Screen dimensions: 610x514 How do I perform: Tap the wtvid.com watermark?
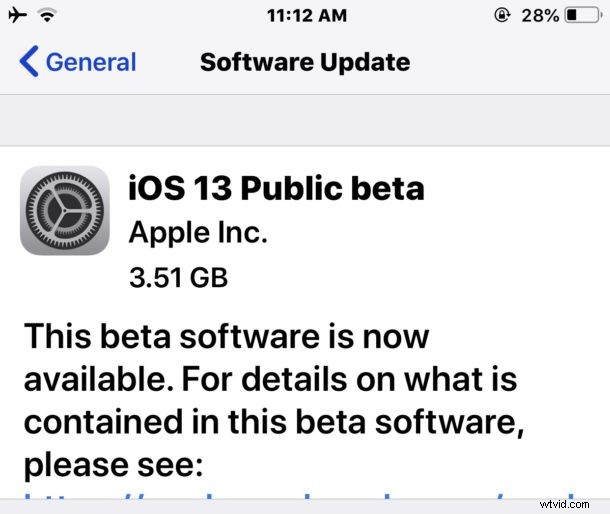point(564,505)
